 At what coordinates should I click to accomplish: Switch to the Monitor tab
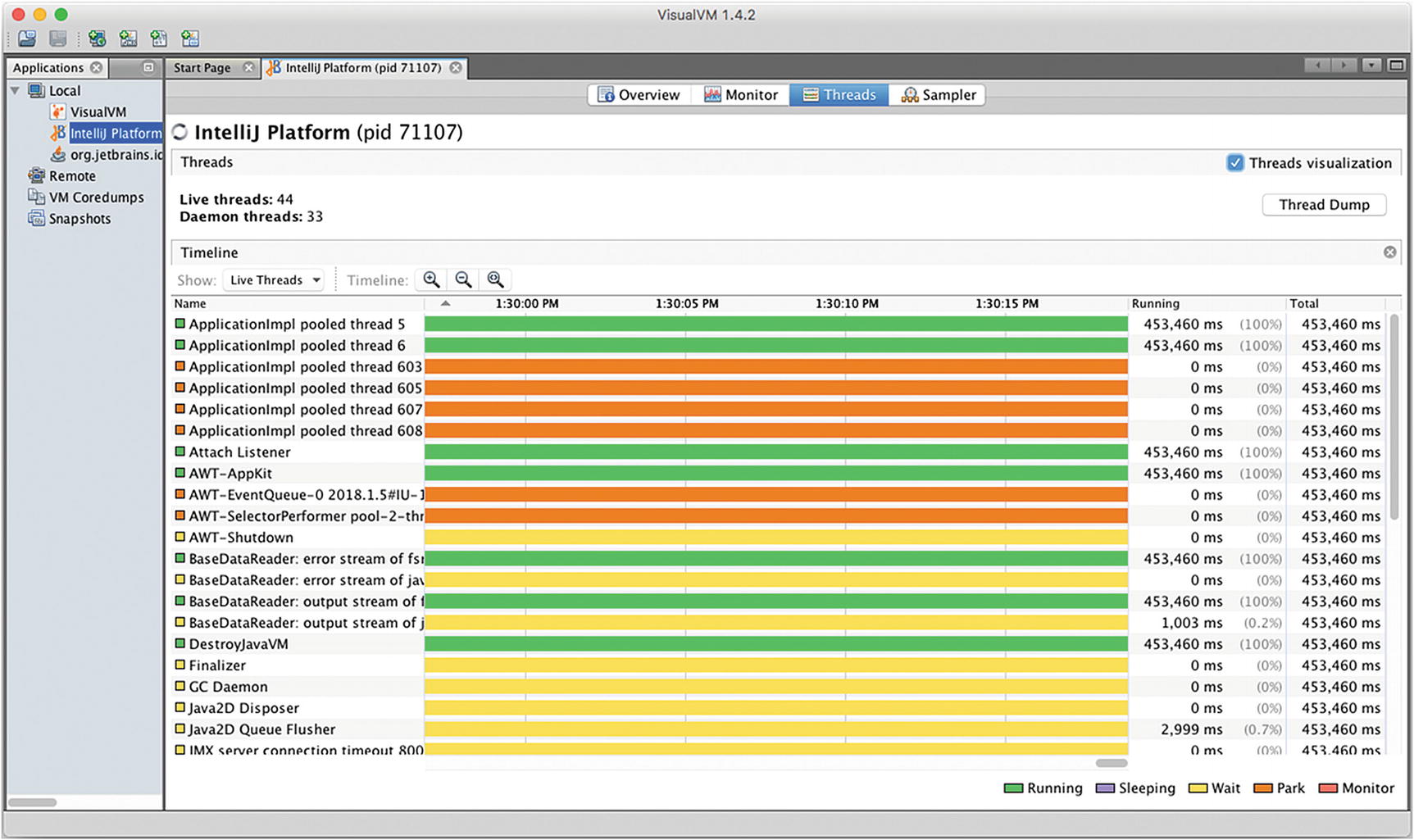click(x=741, y=95)
